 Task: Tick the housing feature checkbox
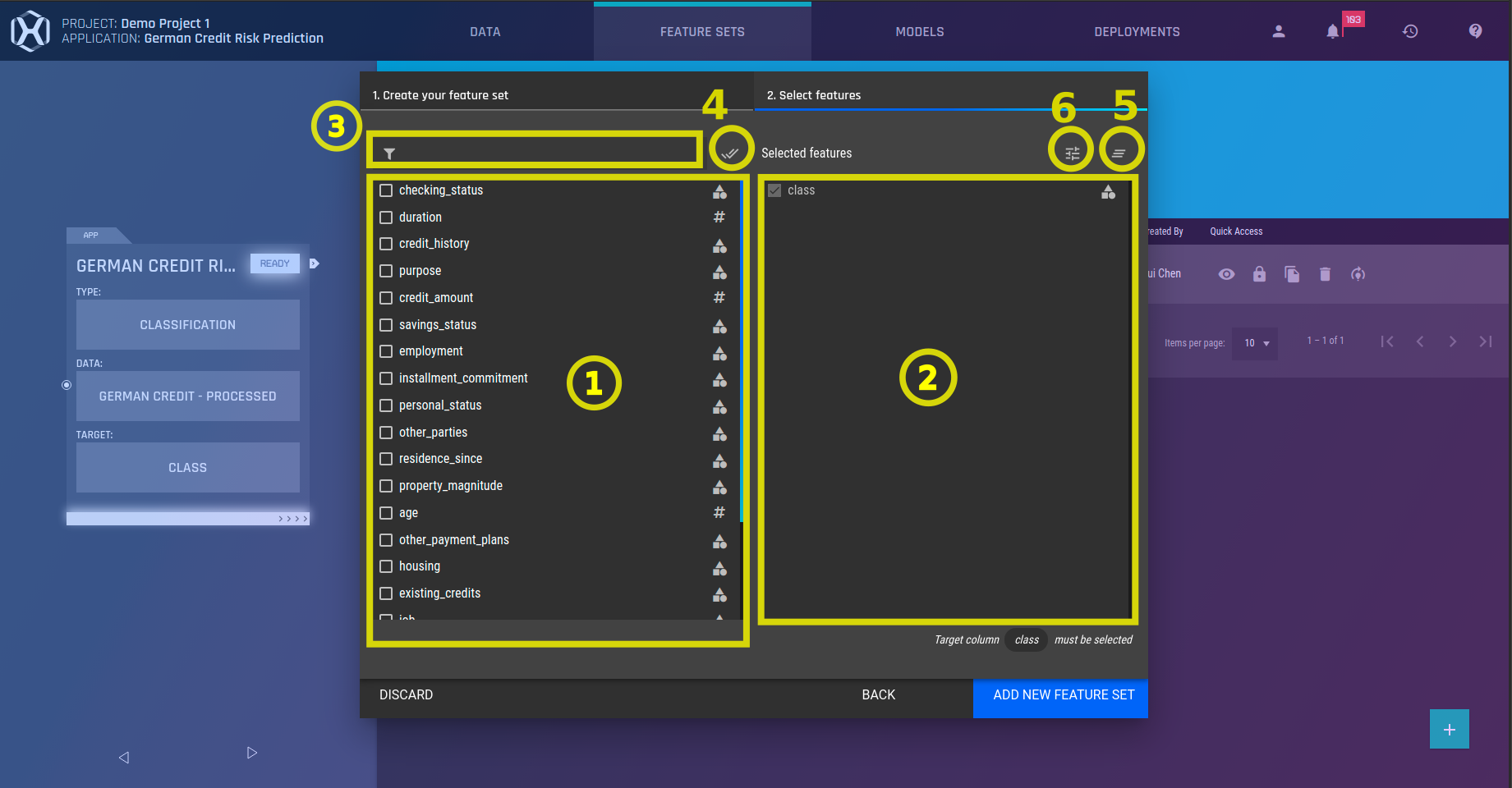tap(386, 566)
